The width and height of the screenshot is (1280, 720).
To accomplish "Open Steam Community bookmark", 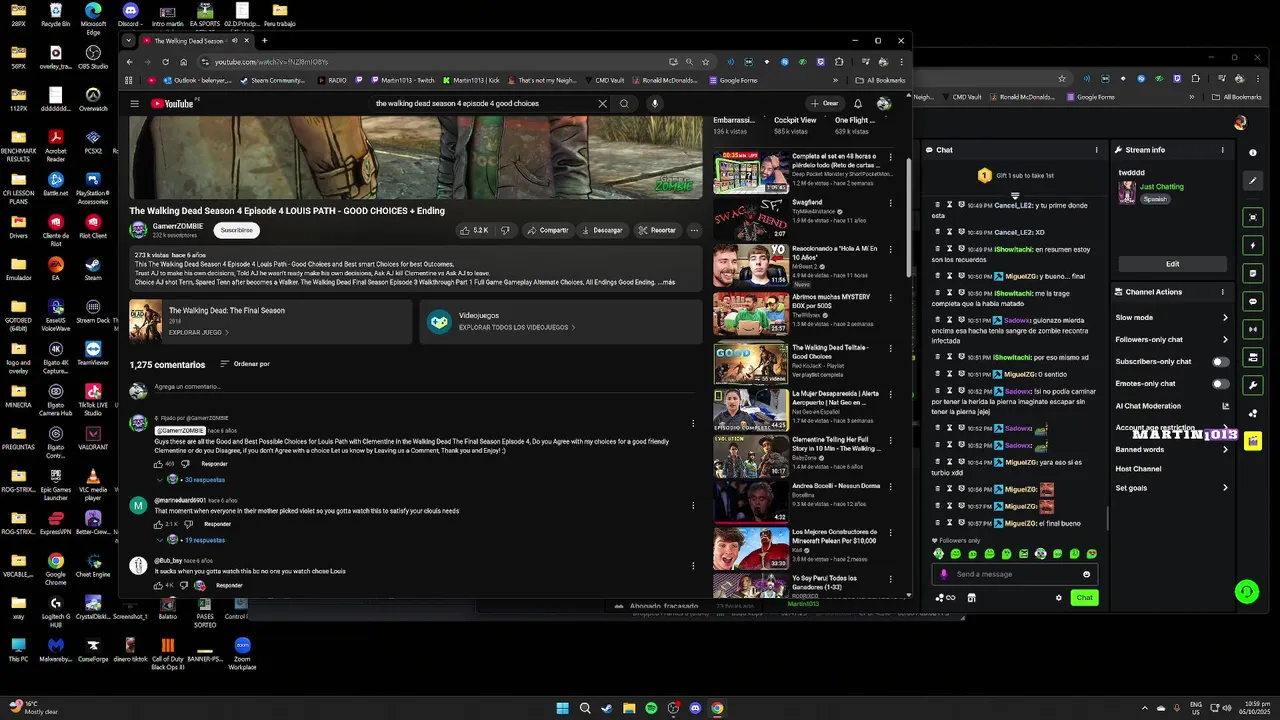I will 272,80.
